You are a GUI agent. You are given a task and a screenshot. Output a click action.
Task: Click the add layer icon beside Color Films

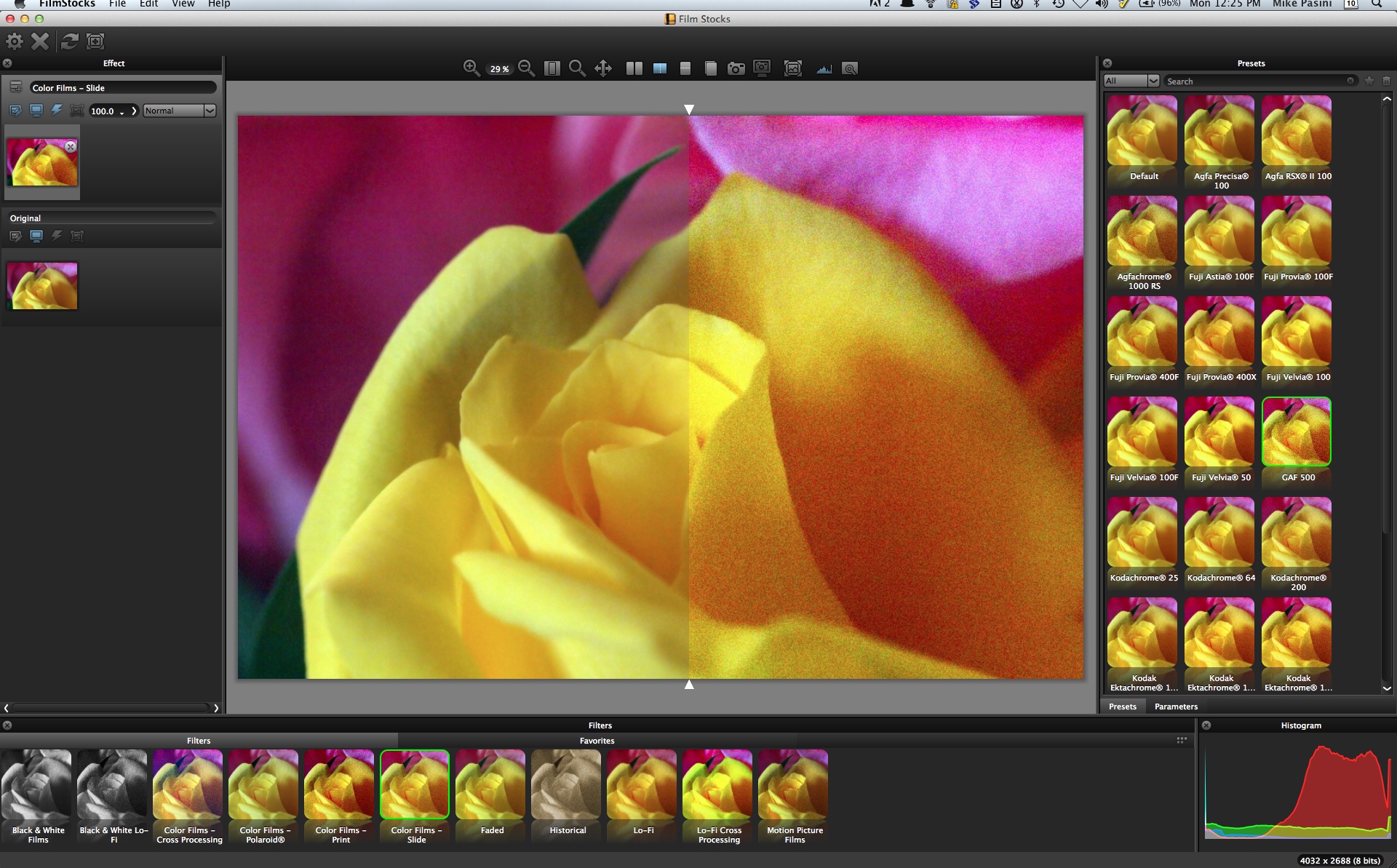click(x=15, y=87)
